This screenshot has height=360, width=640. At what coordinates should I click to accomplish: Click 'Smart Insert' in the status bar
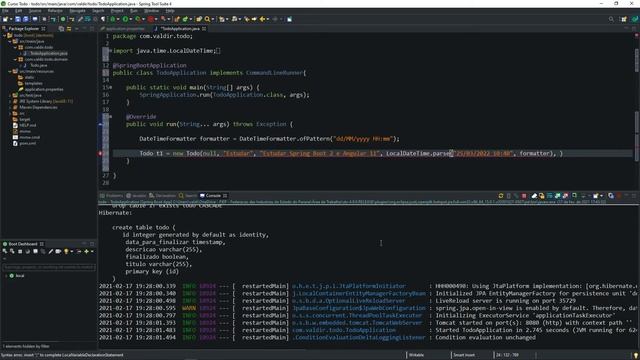464,355
